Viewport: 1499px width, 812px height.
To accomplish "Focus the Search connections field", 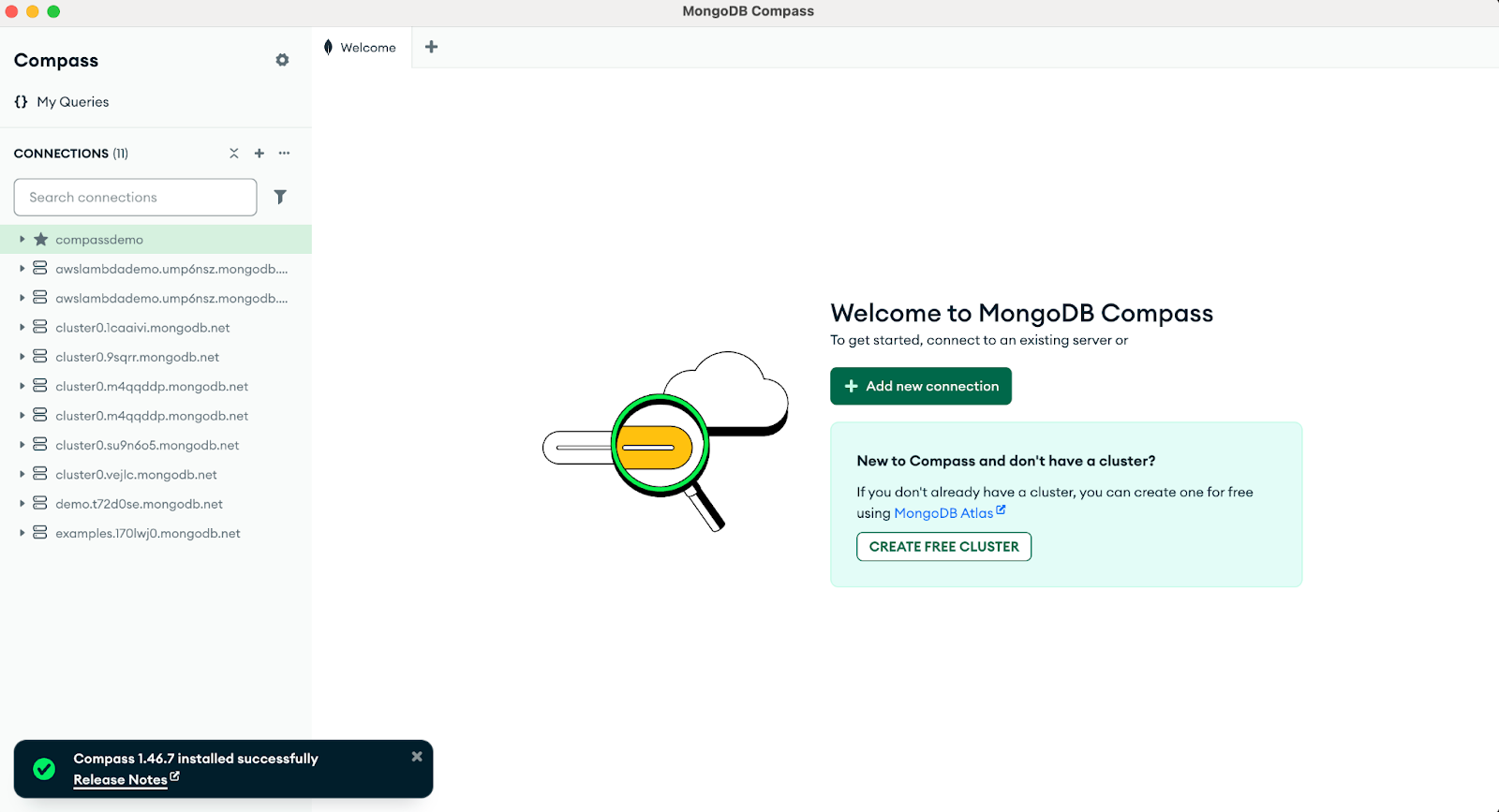I will [135, 198].
